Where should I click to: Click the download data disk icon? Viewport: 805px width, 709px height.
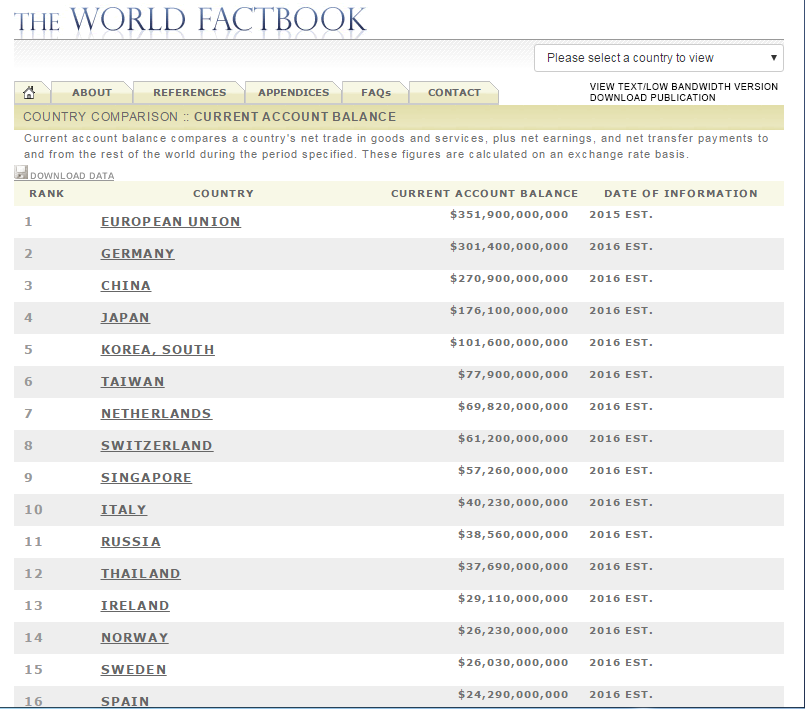click(21, 174)
